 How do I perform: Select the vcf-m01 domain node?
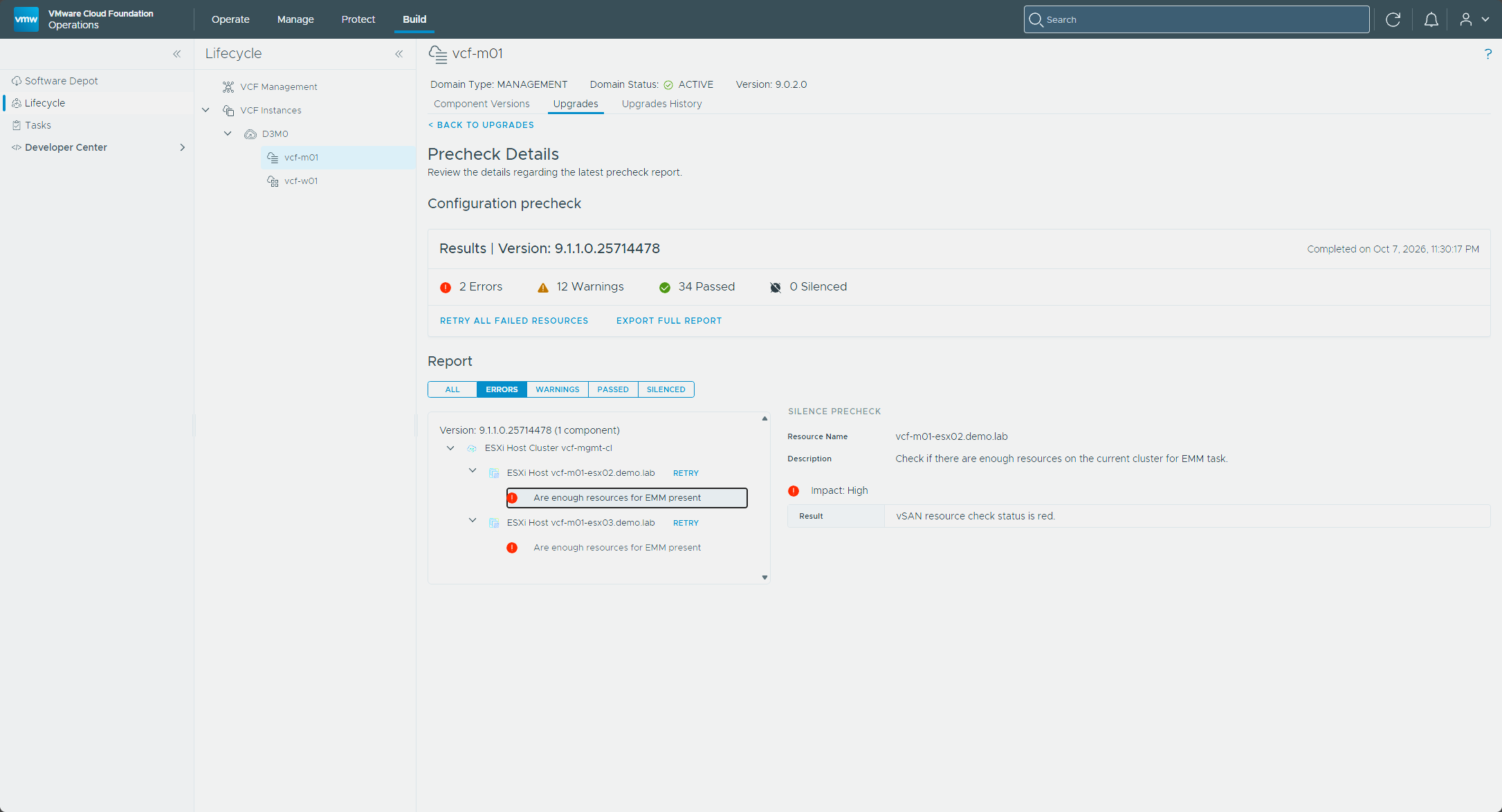coord(301,157)
